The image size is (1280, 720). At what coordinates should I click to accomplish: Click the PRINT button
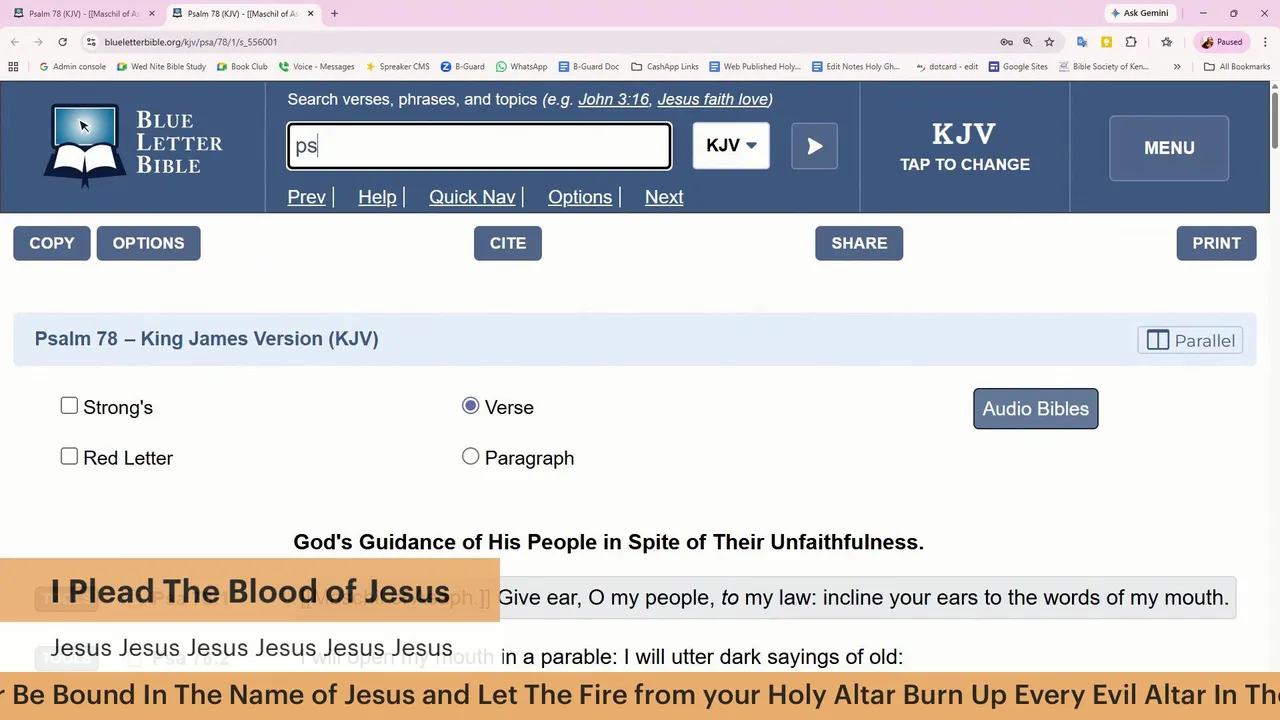point(1216,243)
